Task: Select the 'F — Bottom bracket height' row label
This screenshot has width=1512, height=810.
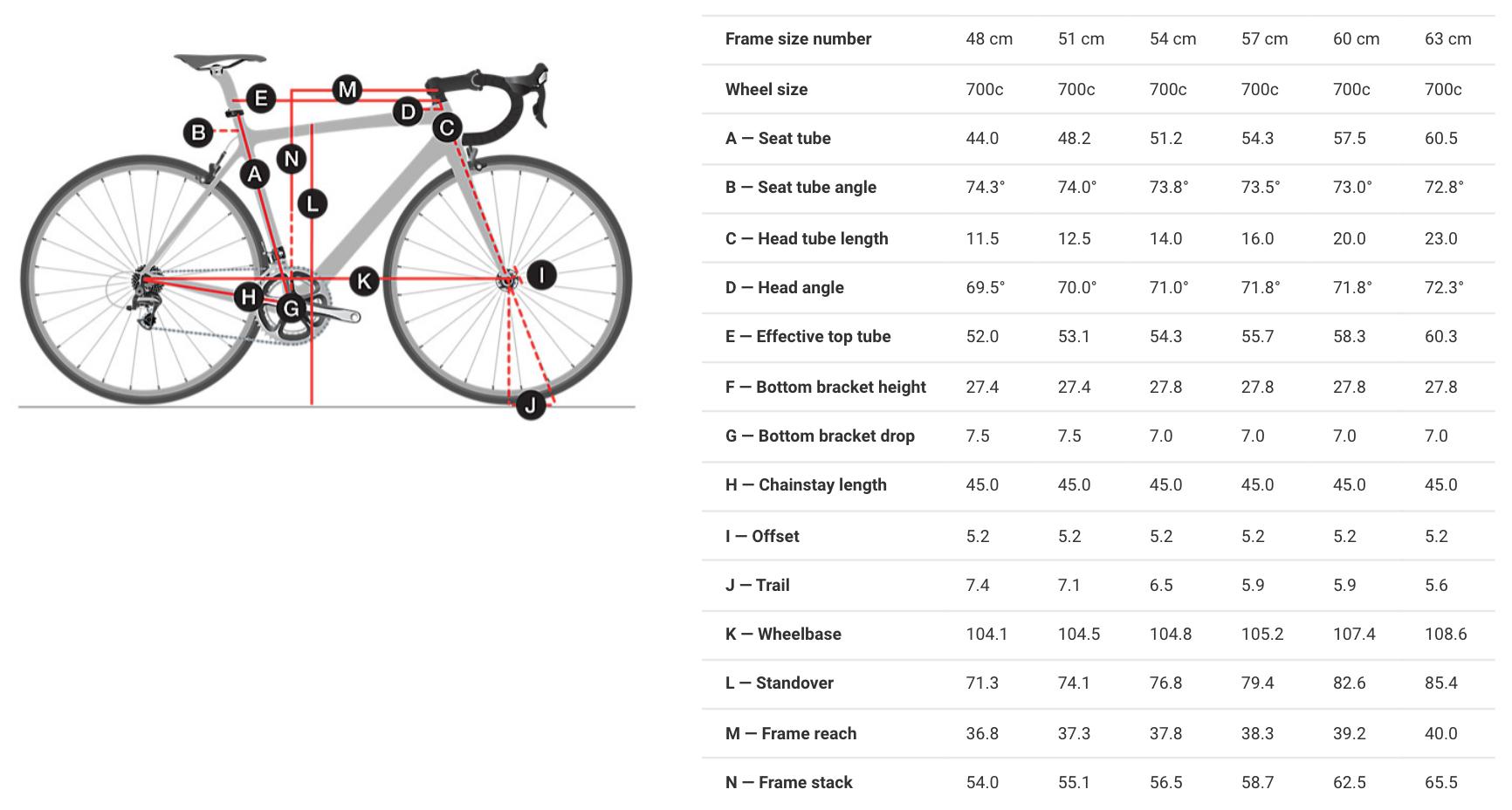Action: (825, 387)
